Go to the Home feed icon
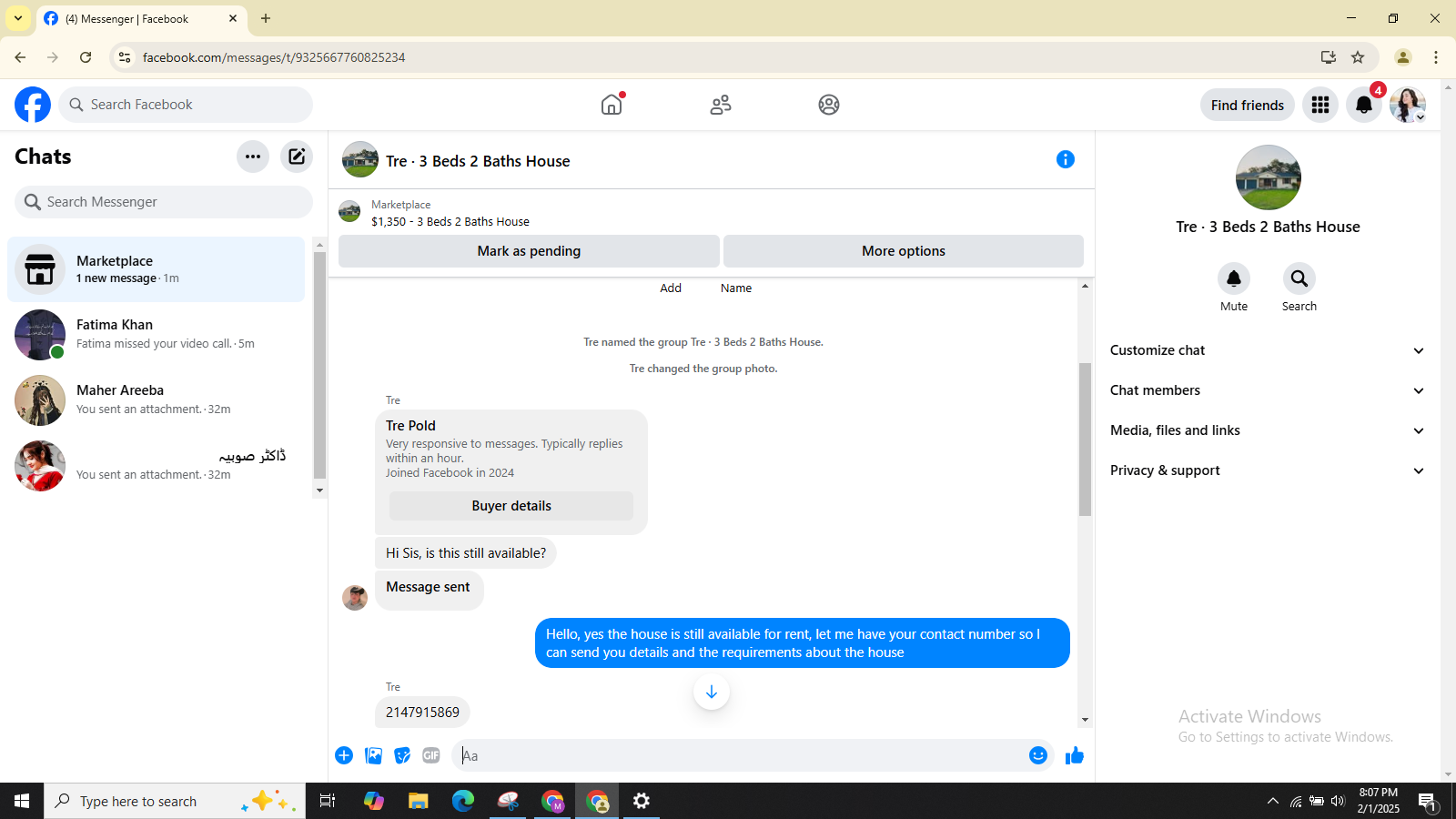The height and width of the screenshot is (819, 1456). tap(612, 105)
